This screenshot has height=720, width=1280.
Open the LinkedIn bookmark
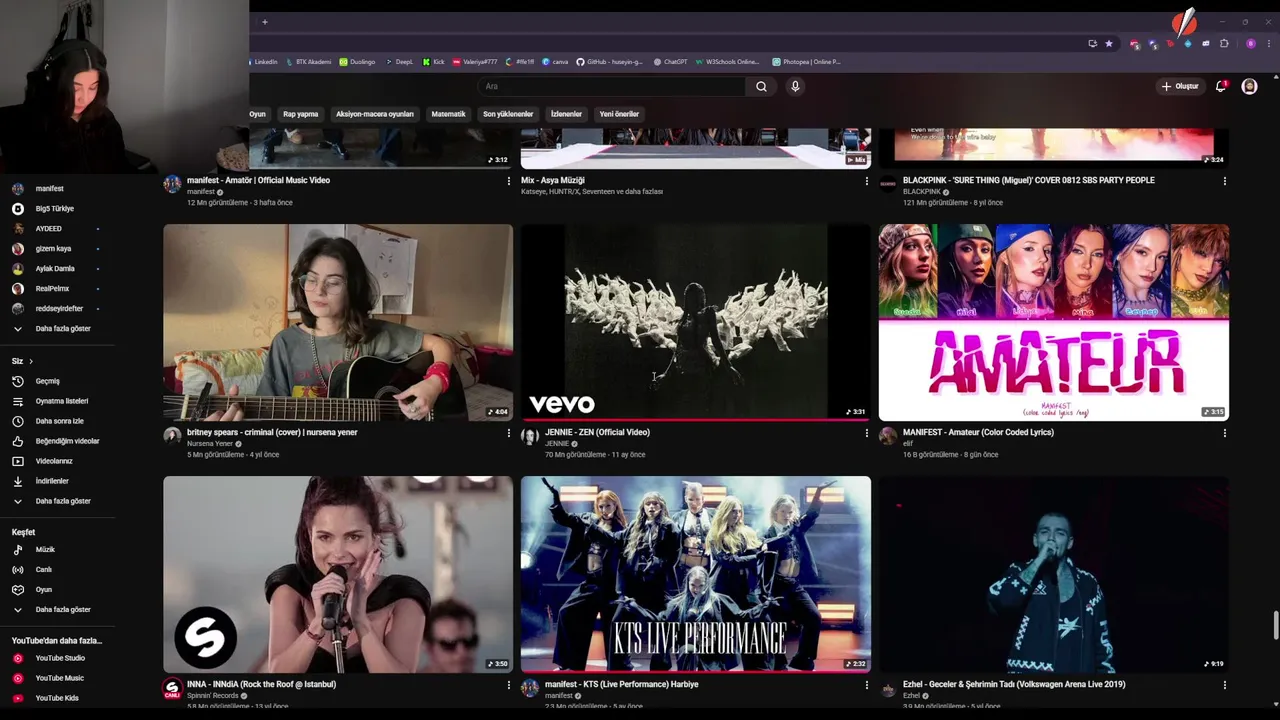(262, 62)
